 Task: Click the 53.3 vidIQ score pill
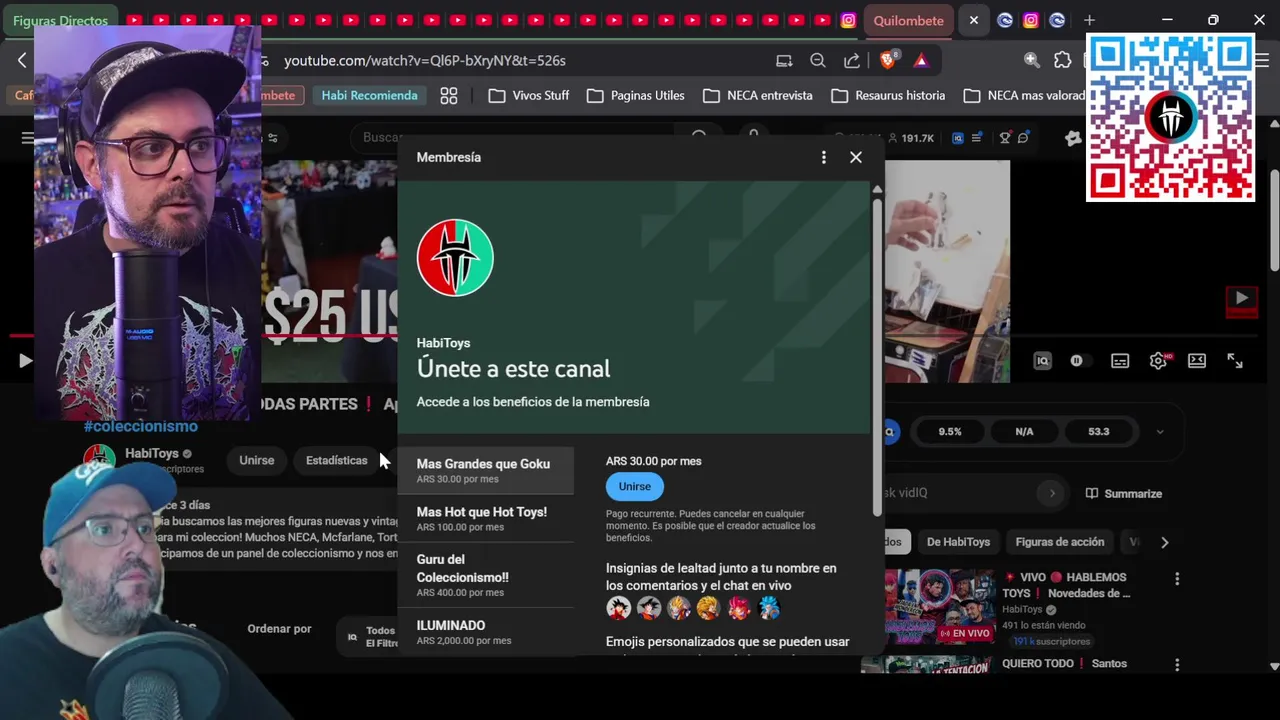click(x=1099, y=432)
